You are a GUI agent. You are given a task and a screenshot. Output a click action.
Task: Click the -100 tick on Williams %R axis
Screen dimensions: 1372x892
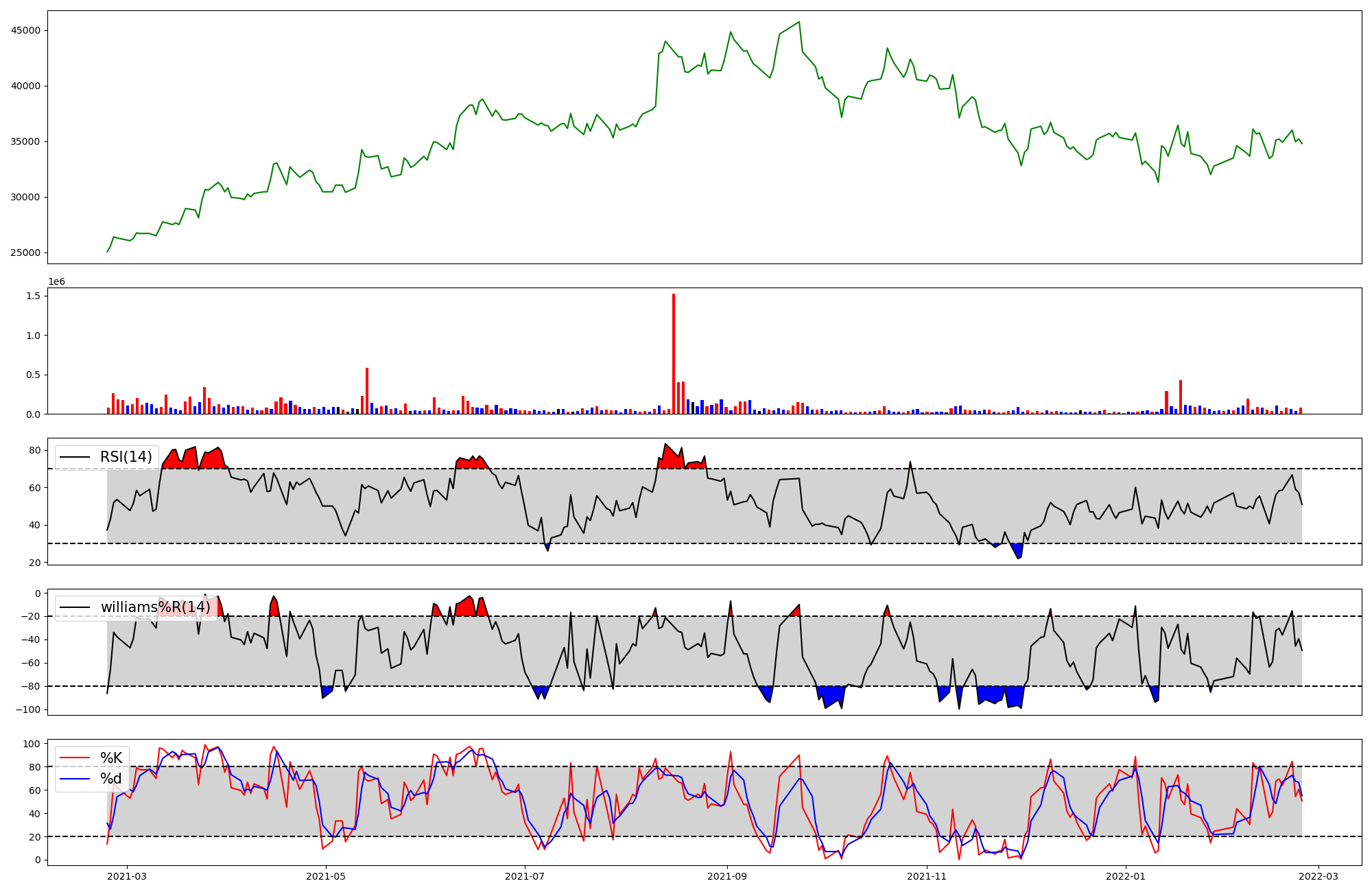(x=29, y=709)
